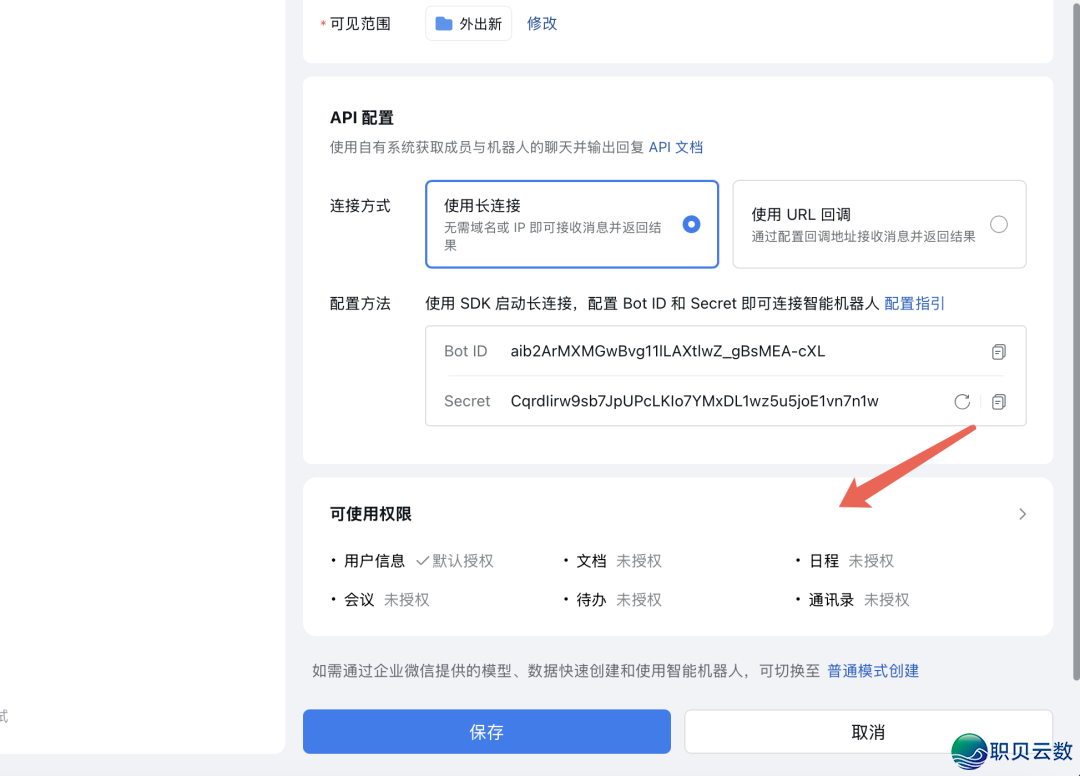Open 配置方法 settings area
Image resolution: width=1080 pixels, height=776 pixels.
[x=362, y=303]
